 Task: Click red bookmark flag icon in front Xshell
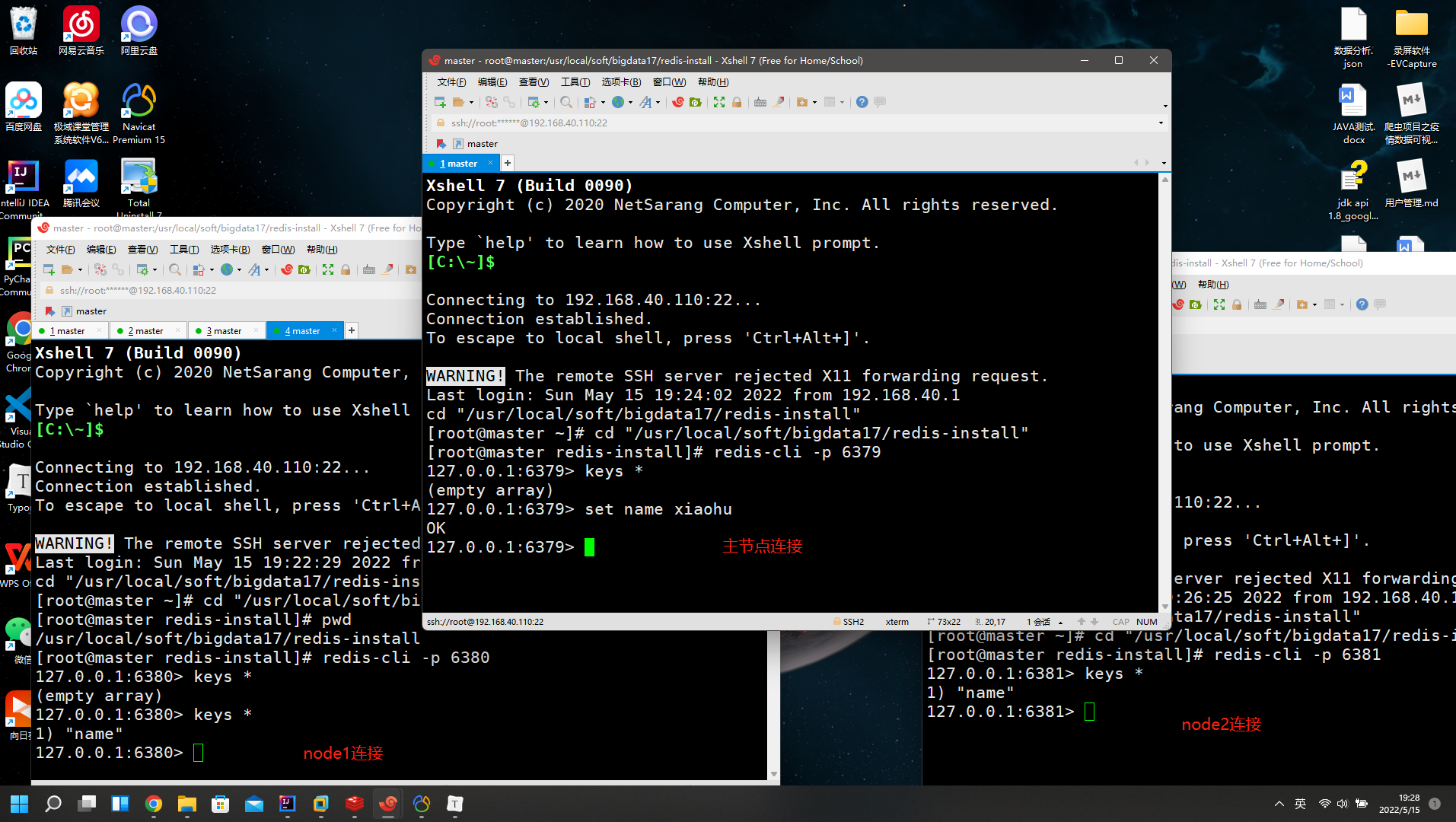pos(441,144)
